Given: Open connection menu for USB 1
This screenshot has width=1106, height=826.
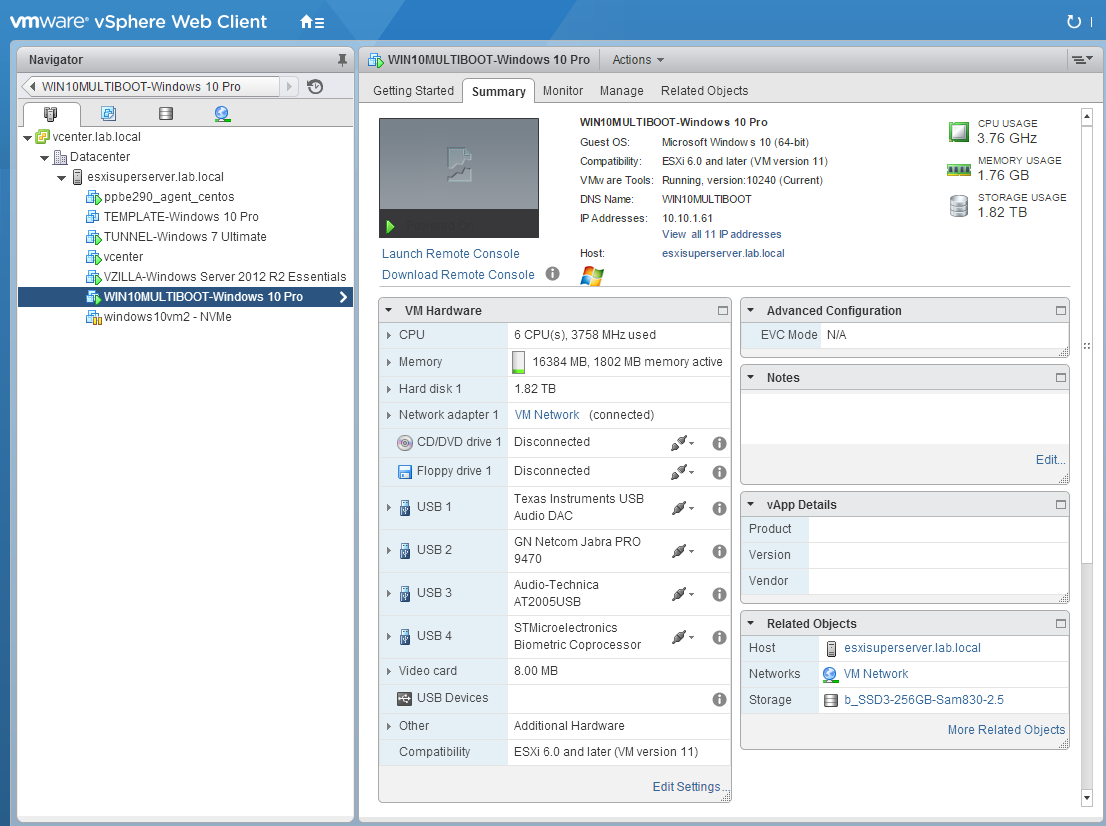Looking at the screenshot, I should 682,507.
